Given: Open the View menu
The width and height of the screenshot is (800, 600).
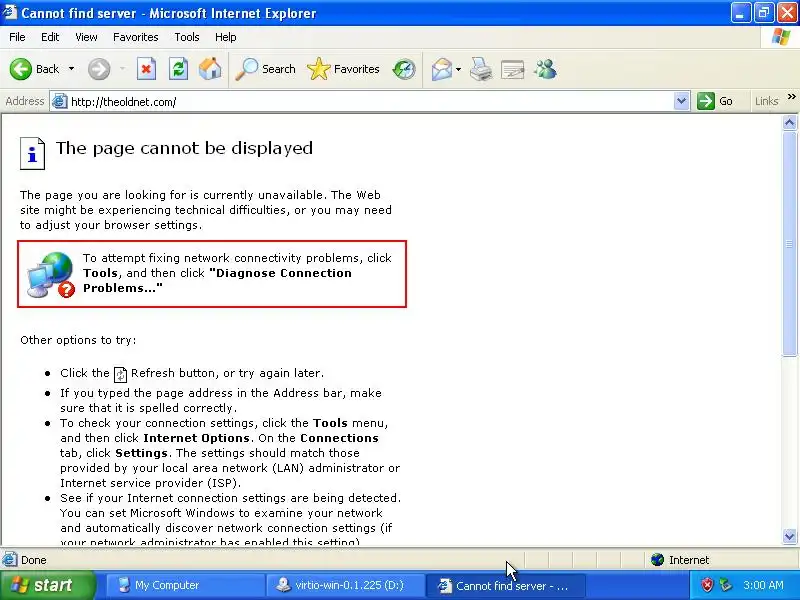Looking at the screenshot, I should click(x=86, y=37).
